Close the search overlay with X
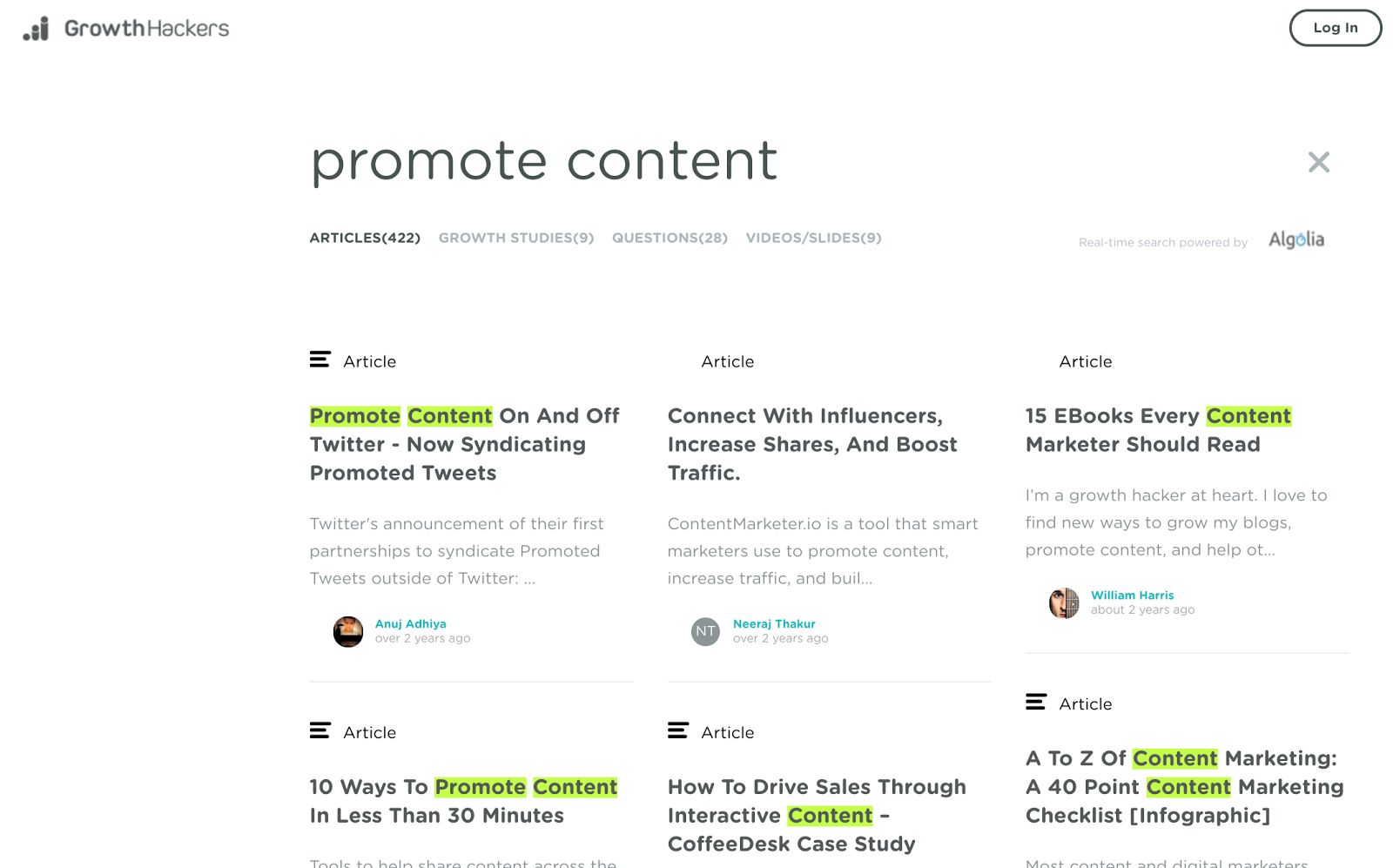 coord(1318,162)
